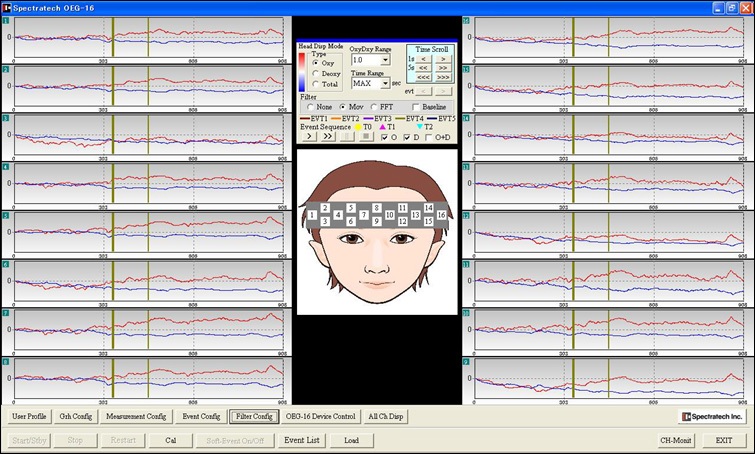Select channel 8 marker on head diagram
755x454 pixels.
tap(377, 208)
